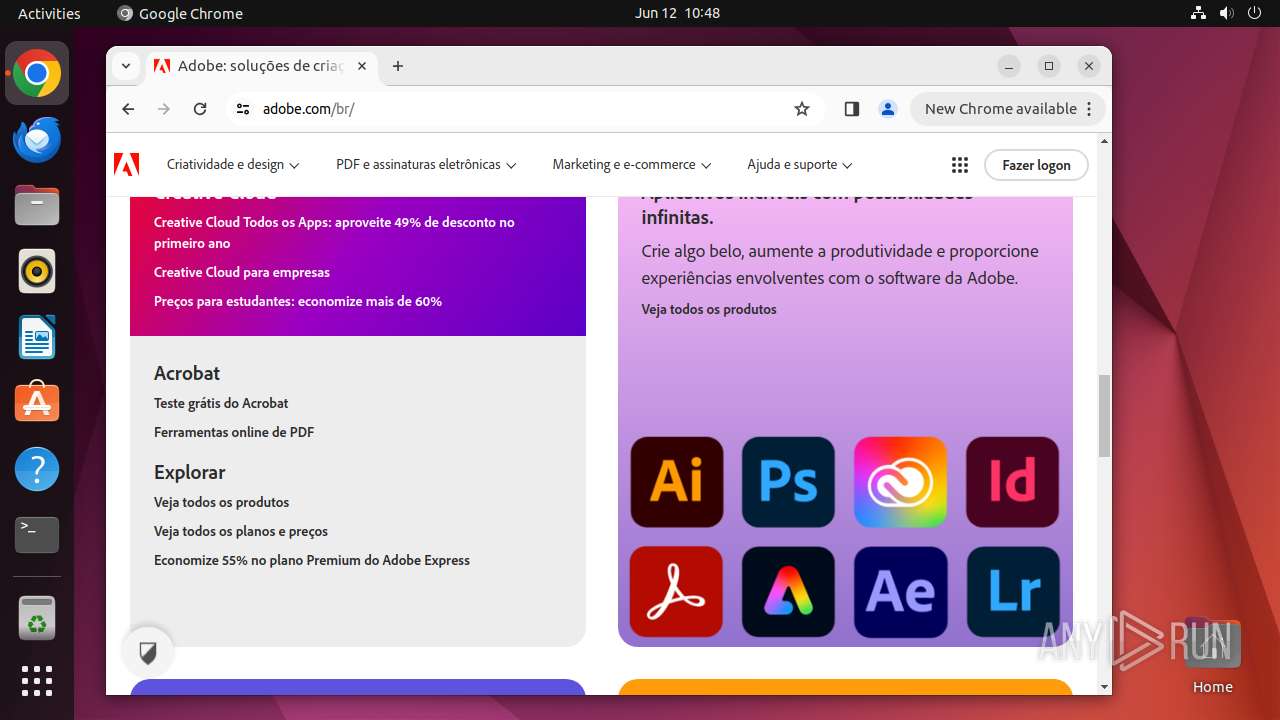Open the Lightroom (Lr) app icon

[1012, 592]
